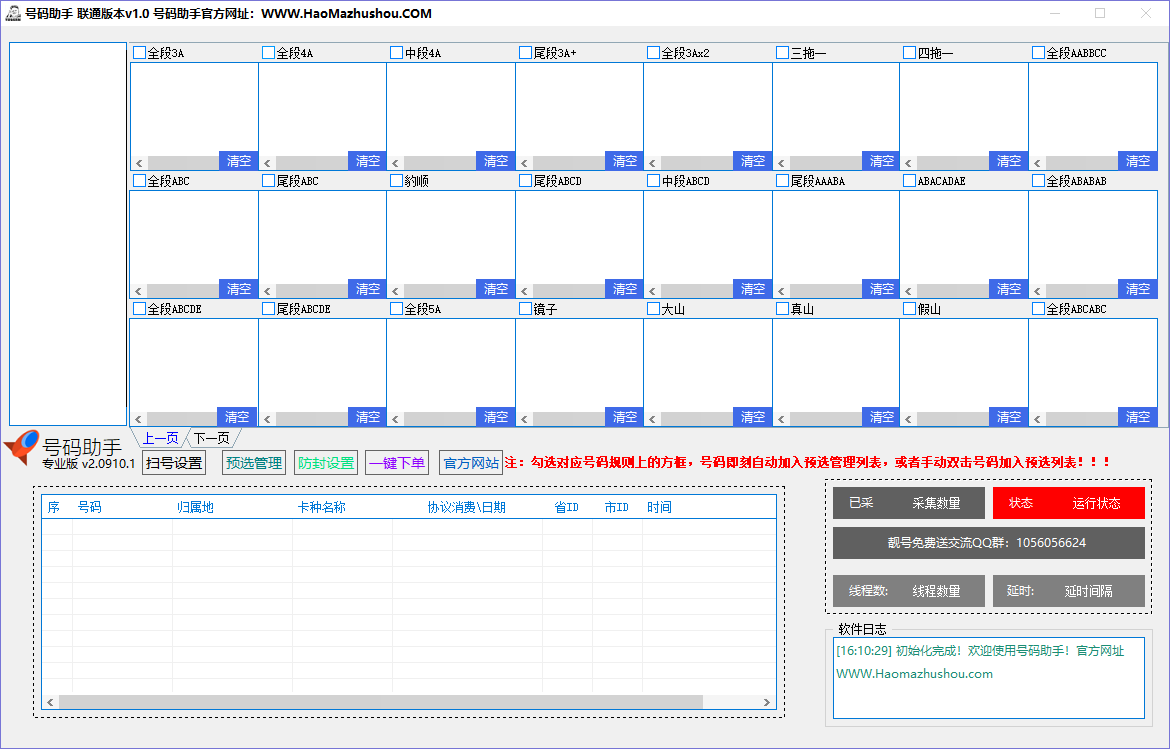This screenshot has width=1170, height=749.
Task: Enable the 全段4A checkbox
Action: pyautogui.click(x=268, y=53)
